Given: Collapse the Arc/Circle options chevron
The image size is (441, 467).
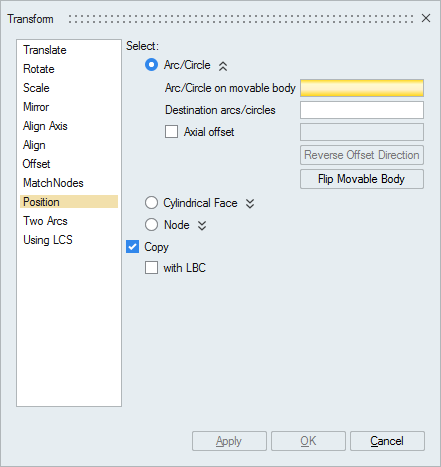Looking at the screenshot, I should pyautogui.click(x=223, y=66).
